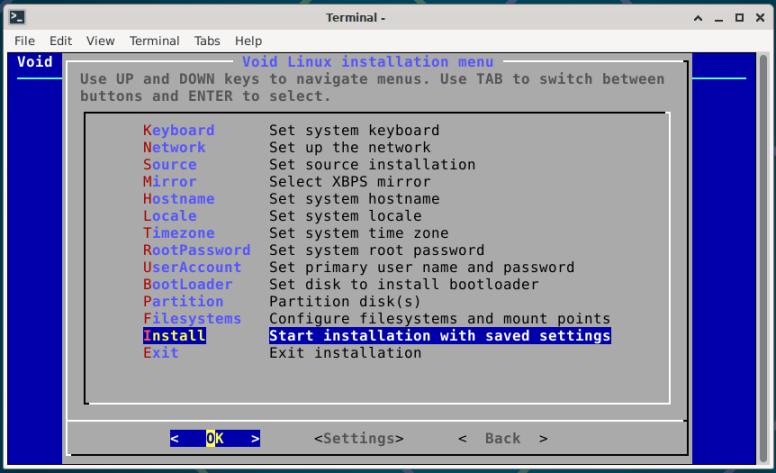Close the Terminal window
This screenshot has width=776, height=473.
[x=760, y=18]
